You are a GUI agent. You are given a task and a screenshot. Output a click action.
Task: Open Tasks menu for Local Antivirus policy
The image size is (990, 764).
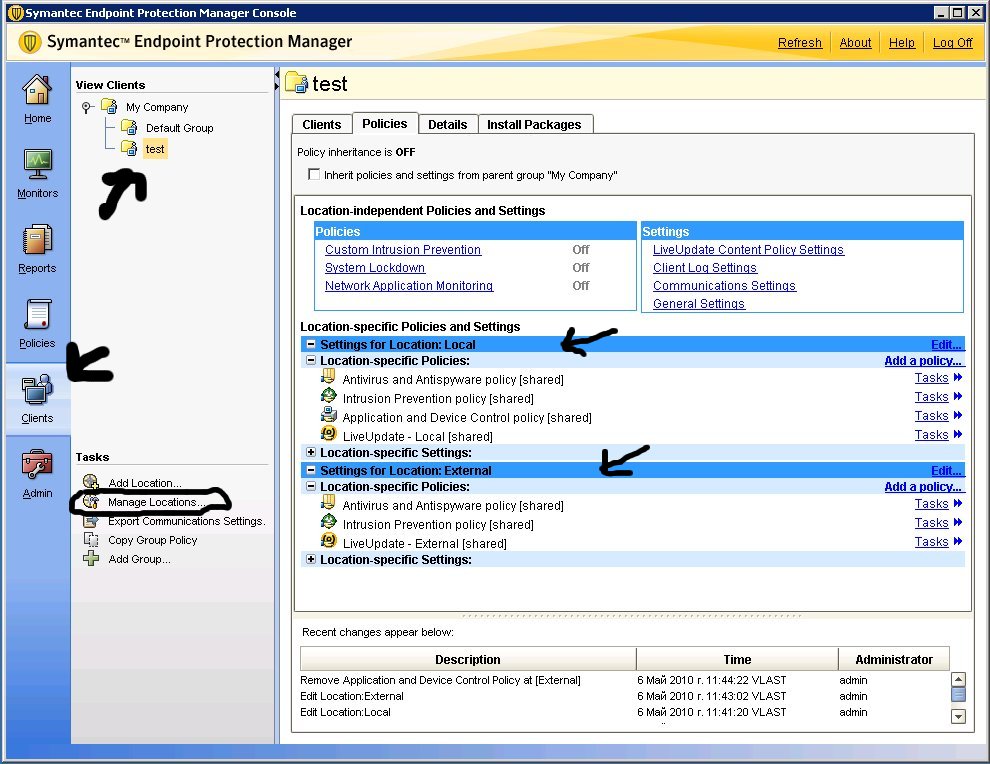[938, 378]
